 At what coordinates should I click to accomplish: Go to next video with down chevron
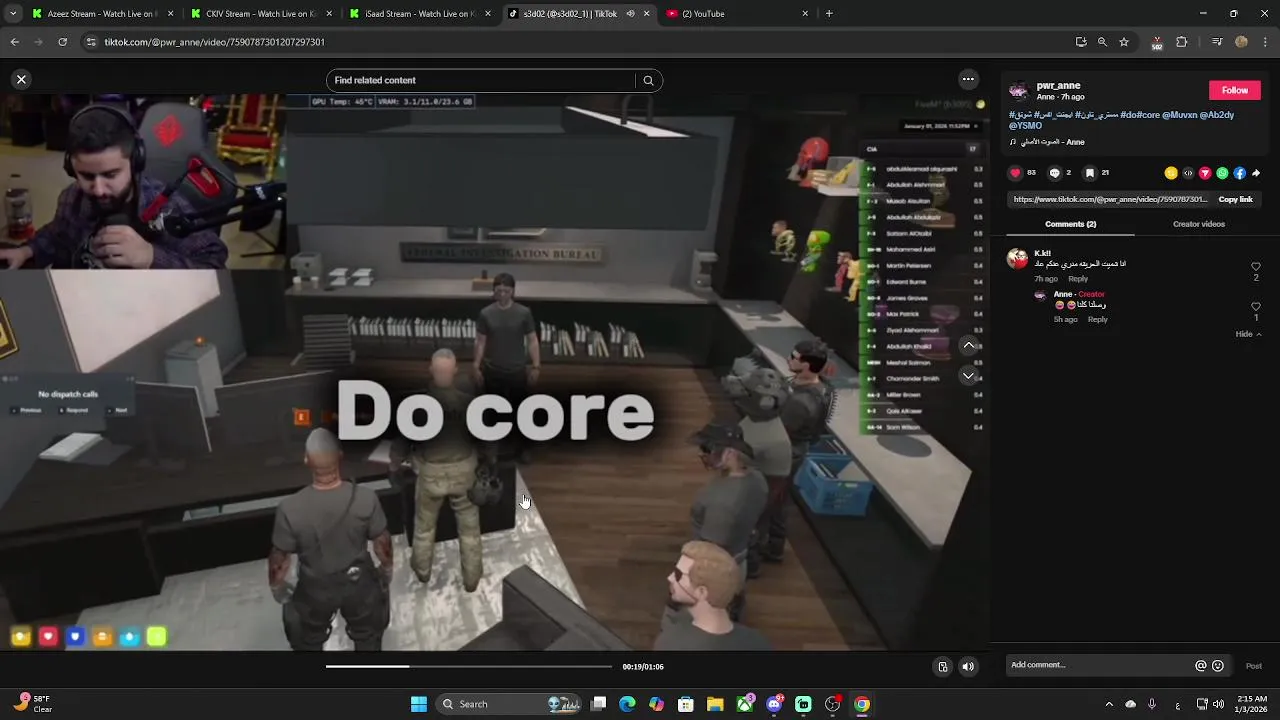tap(968, 376)
